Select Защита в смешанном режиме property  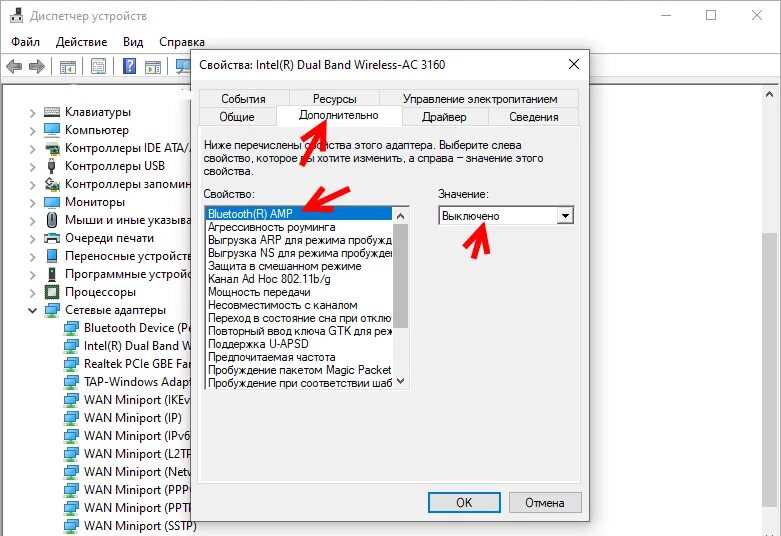point(299,266)
